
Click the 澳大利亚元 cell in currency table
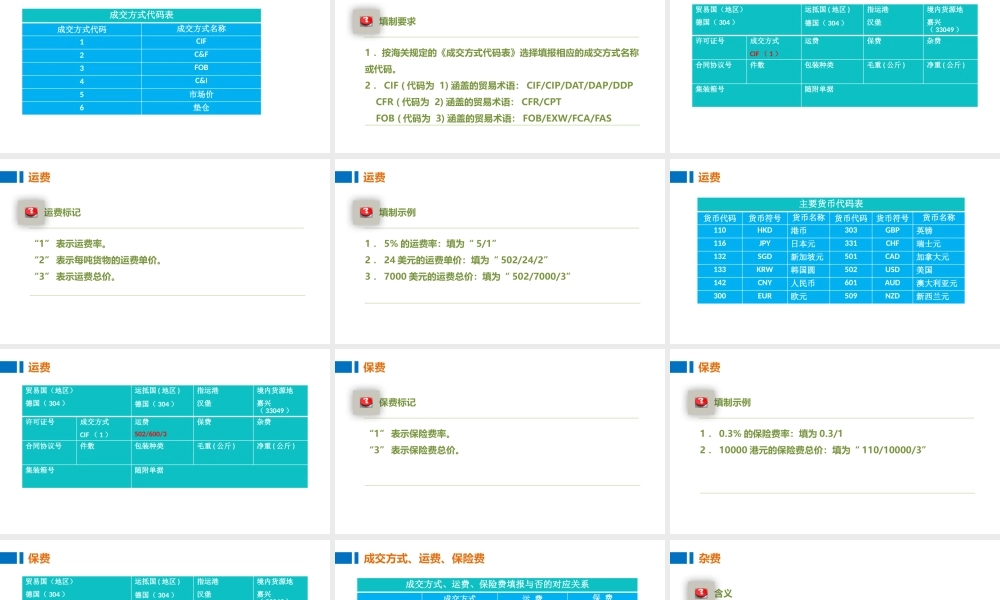pyautogui.click(x=938, y=283)
